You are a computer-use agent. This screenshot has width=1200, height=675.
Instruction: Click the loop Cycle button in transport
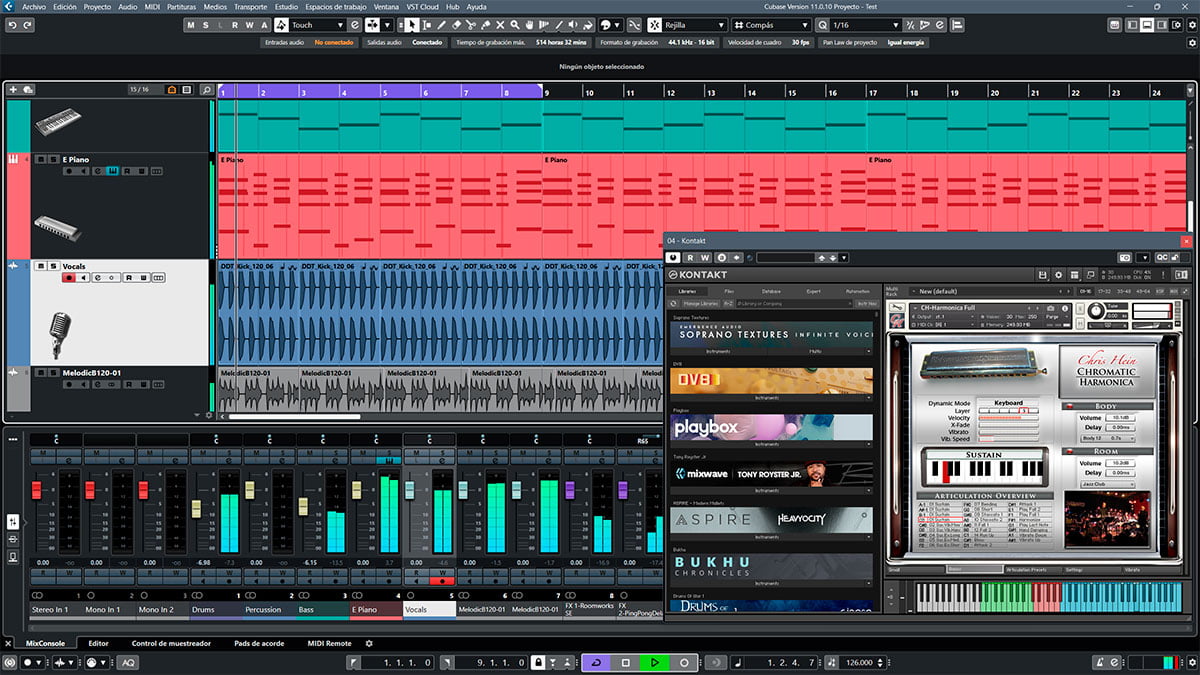597,662
